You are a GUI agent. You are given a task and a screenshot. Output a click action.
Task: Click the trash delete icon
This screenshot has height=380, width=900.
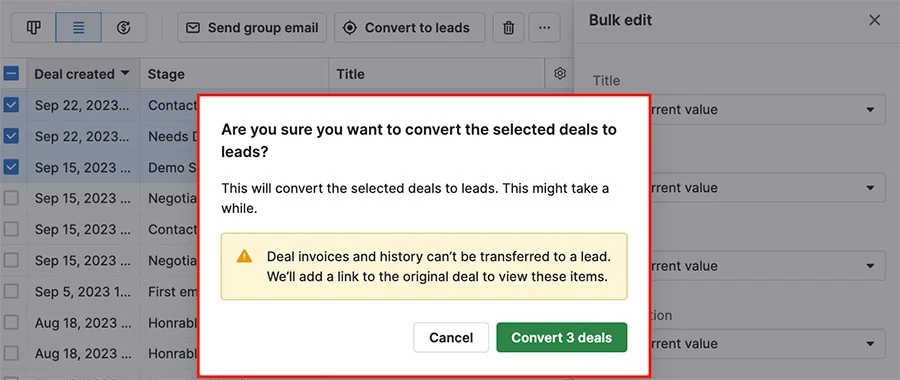[509, 28]
